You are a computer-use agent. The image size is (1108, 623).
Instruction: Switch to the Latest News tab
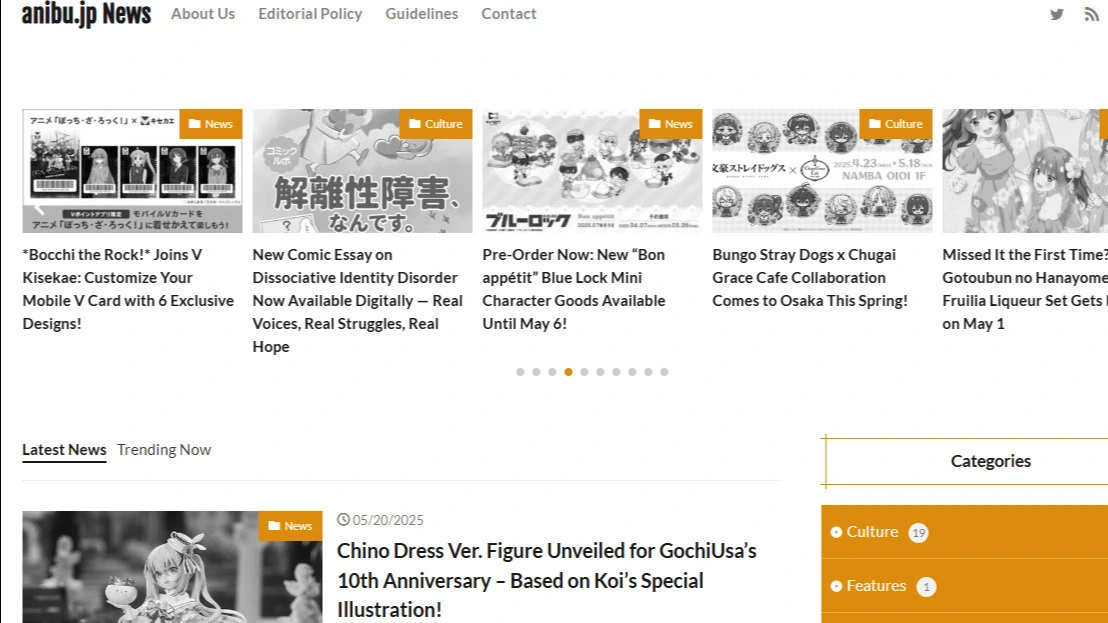point(64,449)
